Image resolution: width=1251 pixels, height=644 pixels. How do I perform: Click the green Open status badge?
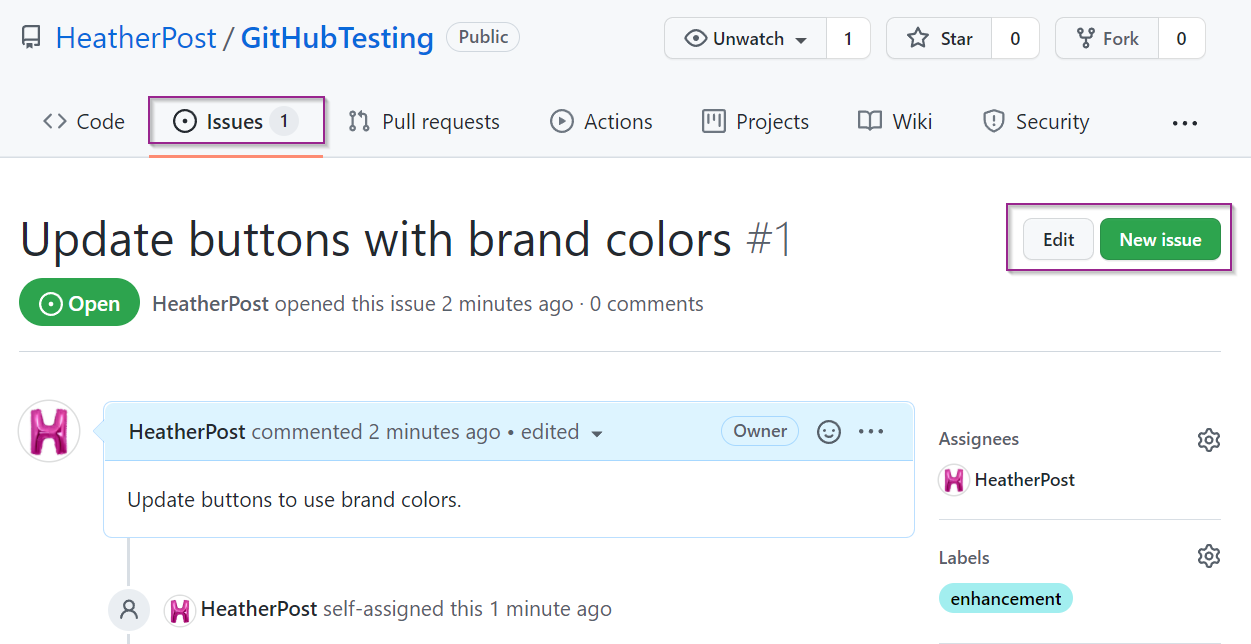[80, 304]
